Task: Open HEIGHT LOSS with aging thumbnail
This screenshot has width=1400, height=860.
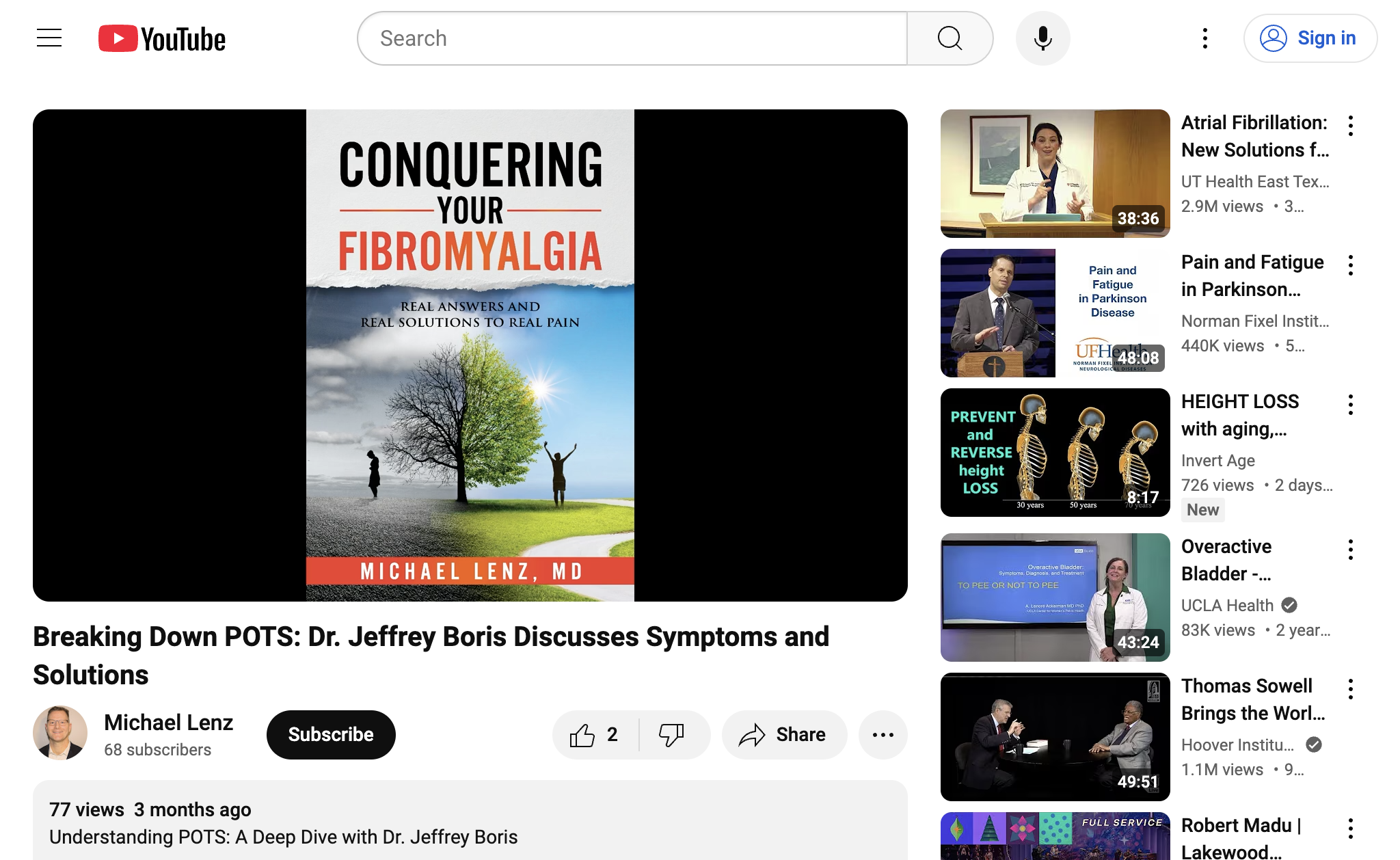Action: (x=1055, y=453)
